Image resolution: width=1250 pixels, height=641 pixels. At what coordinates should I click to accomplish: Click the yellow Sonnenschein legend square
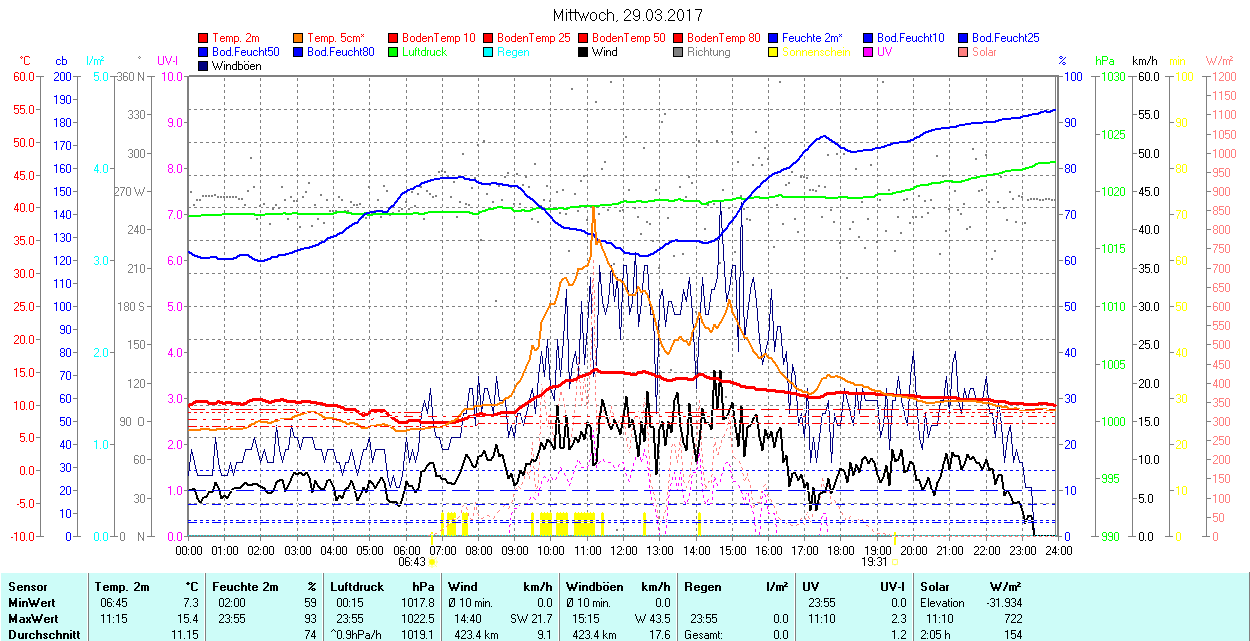point(774,52)
